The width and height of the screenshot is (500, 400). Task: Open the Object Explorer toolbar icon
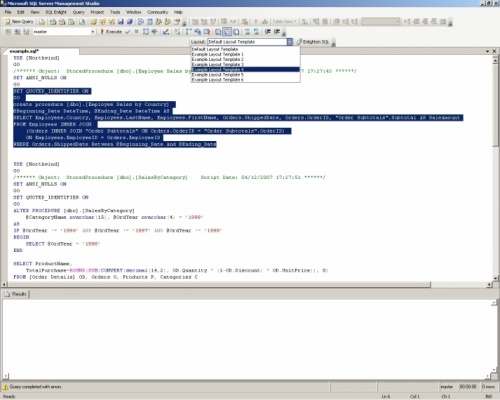click(159, 22)
